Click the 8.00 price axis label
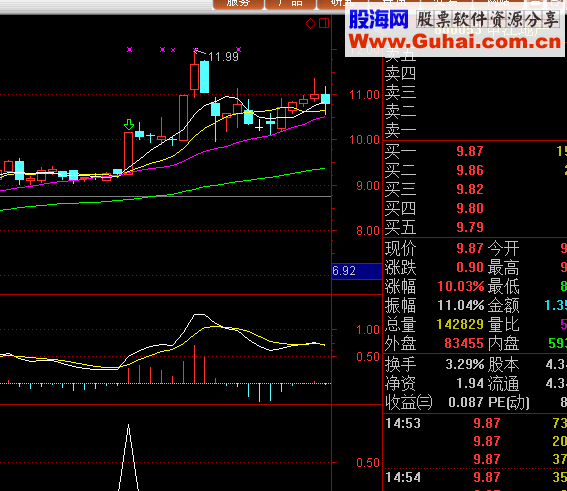This screenshot has width=567, height=491. 368,231
